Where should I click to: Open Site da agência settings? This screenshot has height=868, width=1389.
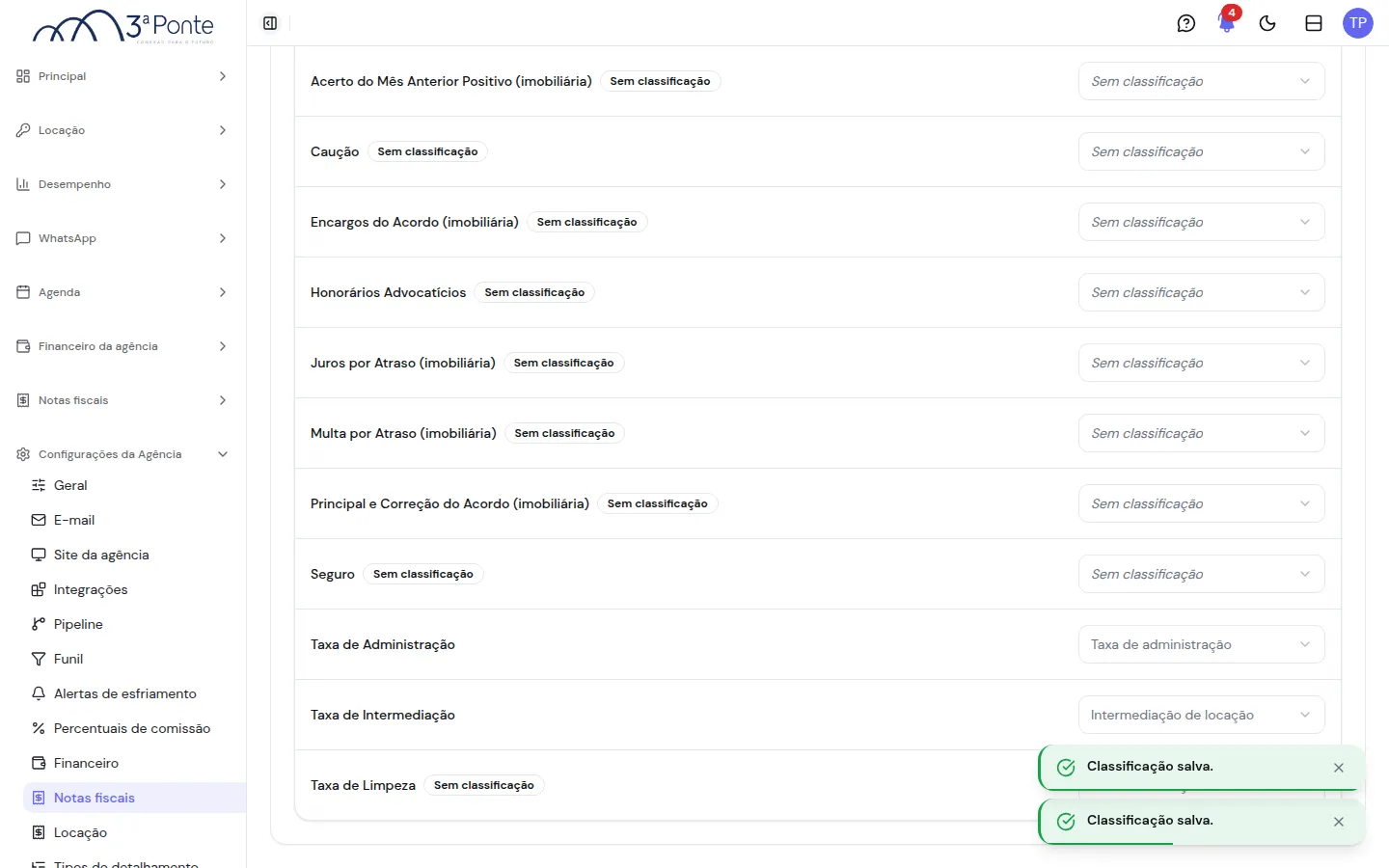point(135,555)
